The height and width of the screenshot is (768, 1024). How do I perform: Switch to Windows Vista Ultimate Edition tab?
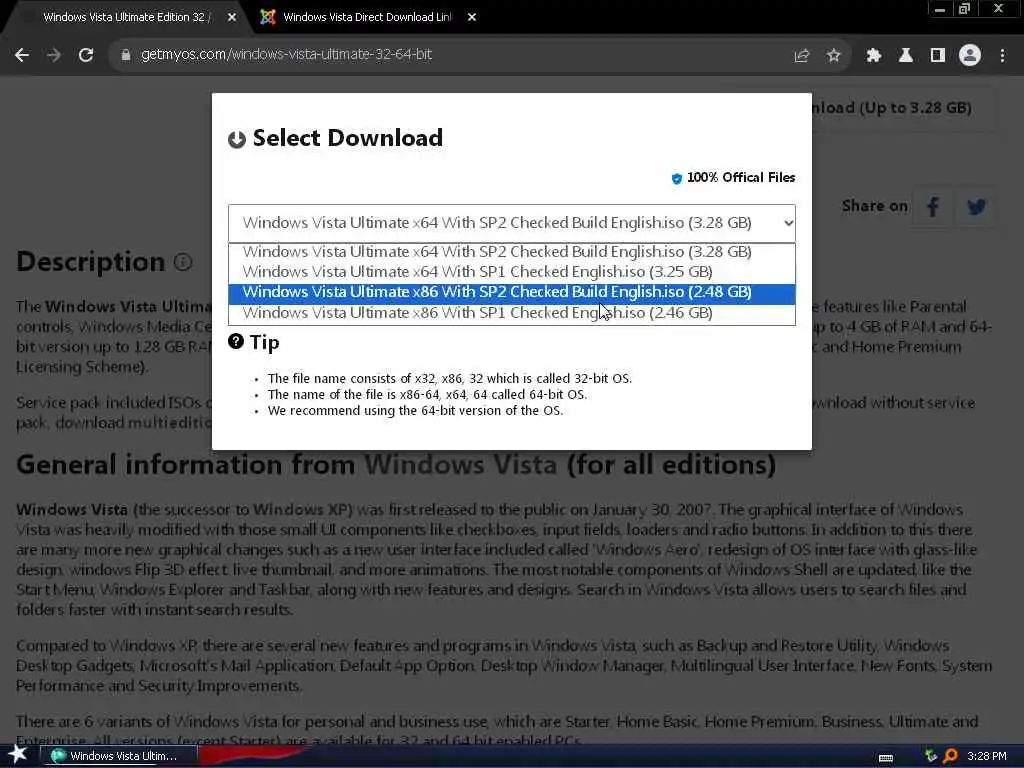tap(127, 18)
